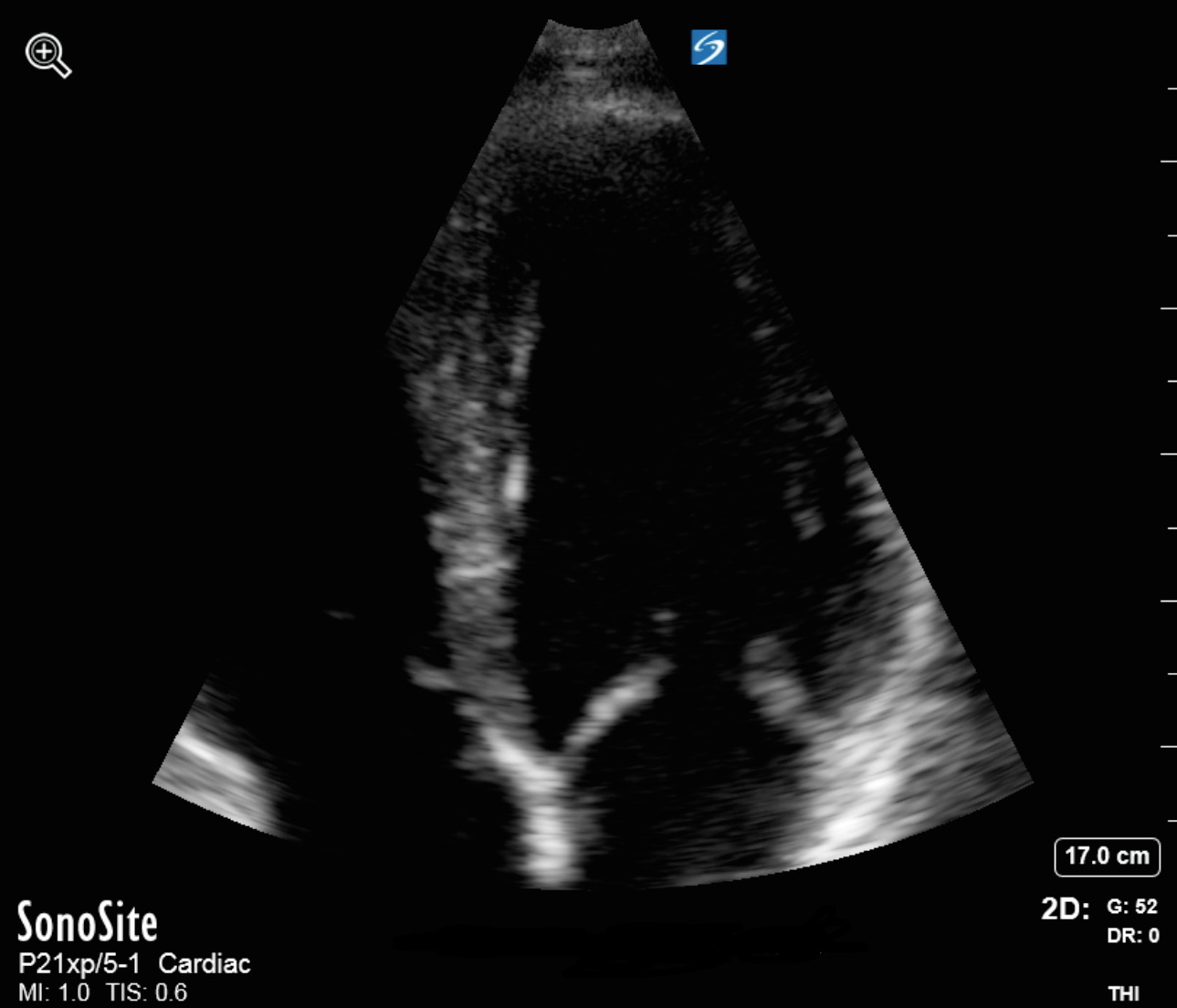Click the bottommost depth scale tick mark

(x=1172, y=820)
